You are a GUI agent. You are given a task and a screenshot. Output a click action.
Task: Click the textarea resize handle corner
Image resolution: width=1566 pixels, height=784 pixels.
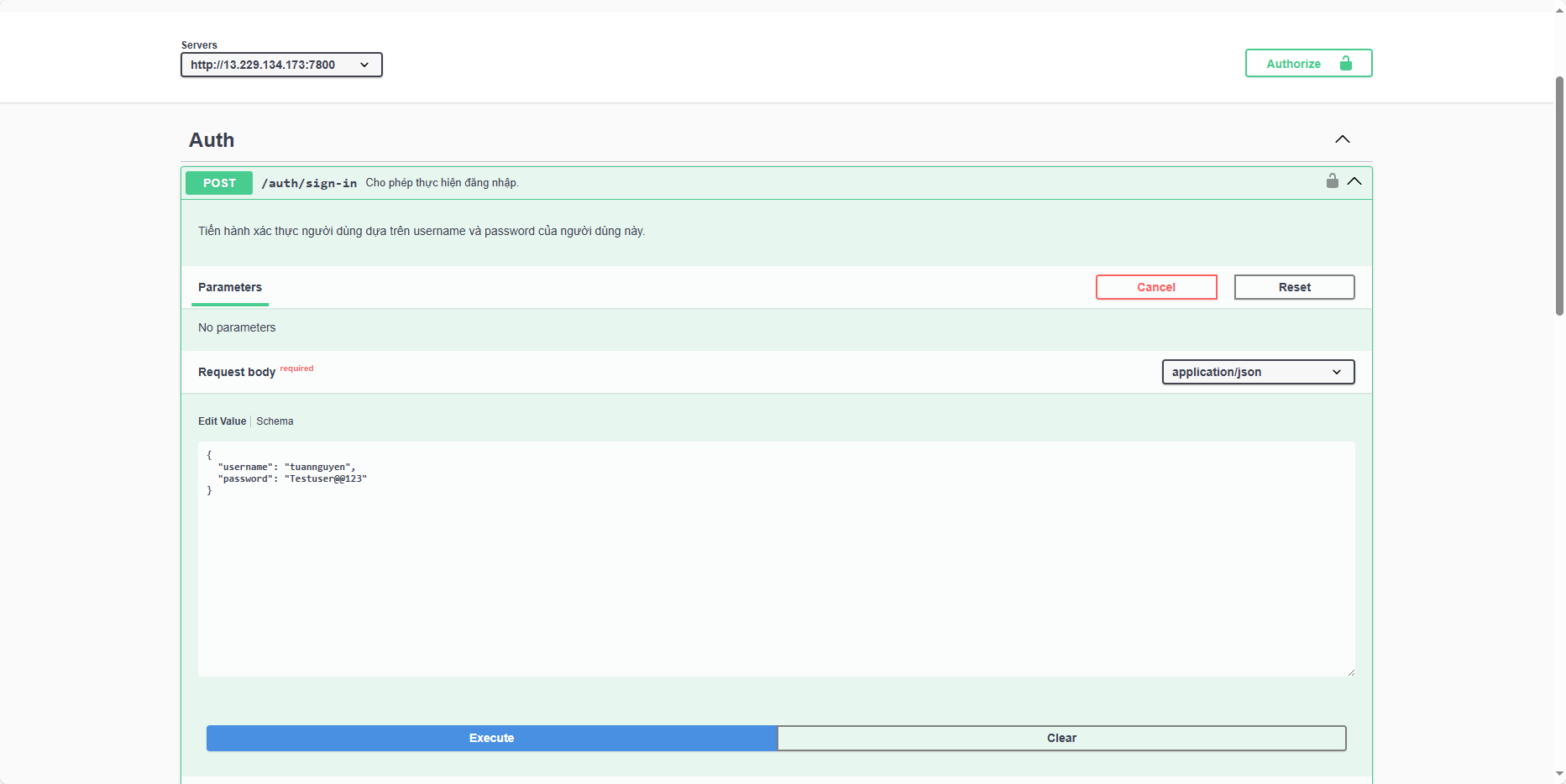coord(1350,672)
